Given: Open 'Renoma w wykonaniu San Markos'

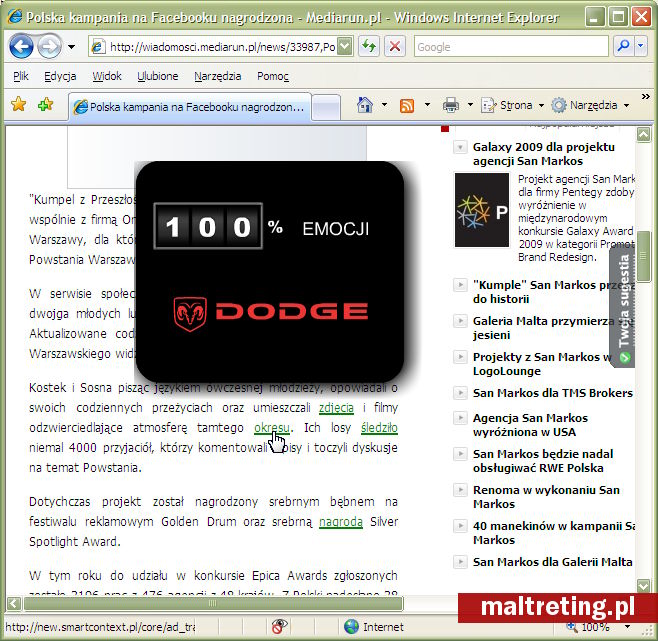Looking at the screenshot, I should point(546,497).
